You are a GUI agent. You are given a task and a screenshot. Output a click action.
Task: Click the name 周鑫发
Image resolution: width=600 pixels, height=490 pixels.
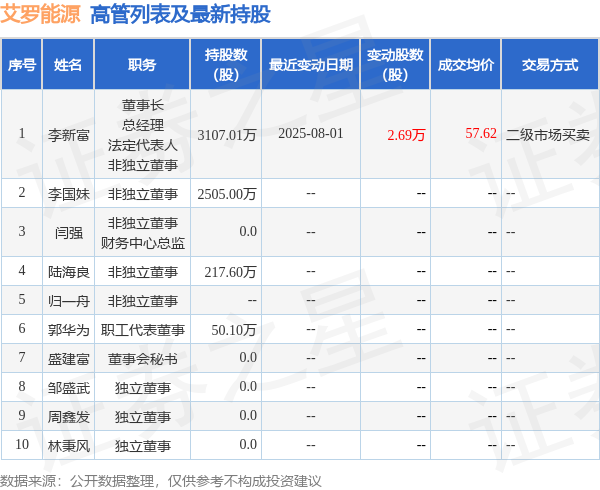68,417
